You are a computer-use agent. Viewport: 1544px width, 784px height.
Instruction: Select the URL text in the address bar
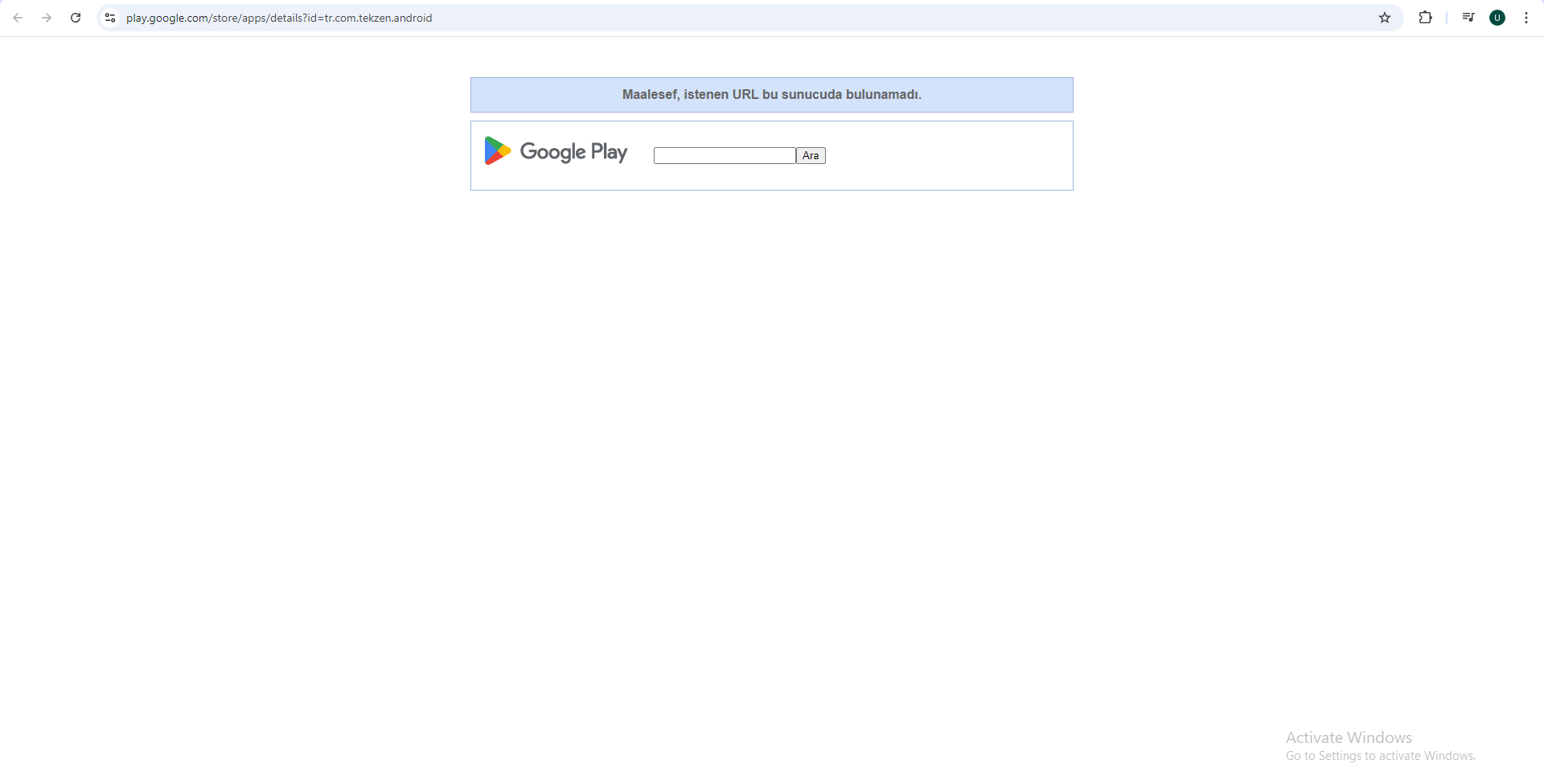click(279, 18)
